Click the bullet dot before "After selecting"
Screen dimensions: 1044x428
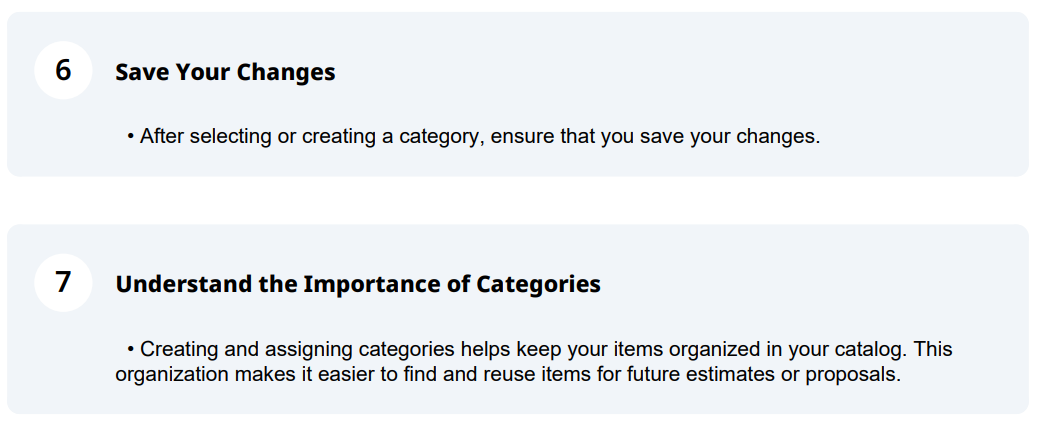click(130, 136)
